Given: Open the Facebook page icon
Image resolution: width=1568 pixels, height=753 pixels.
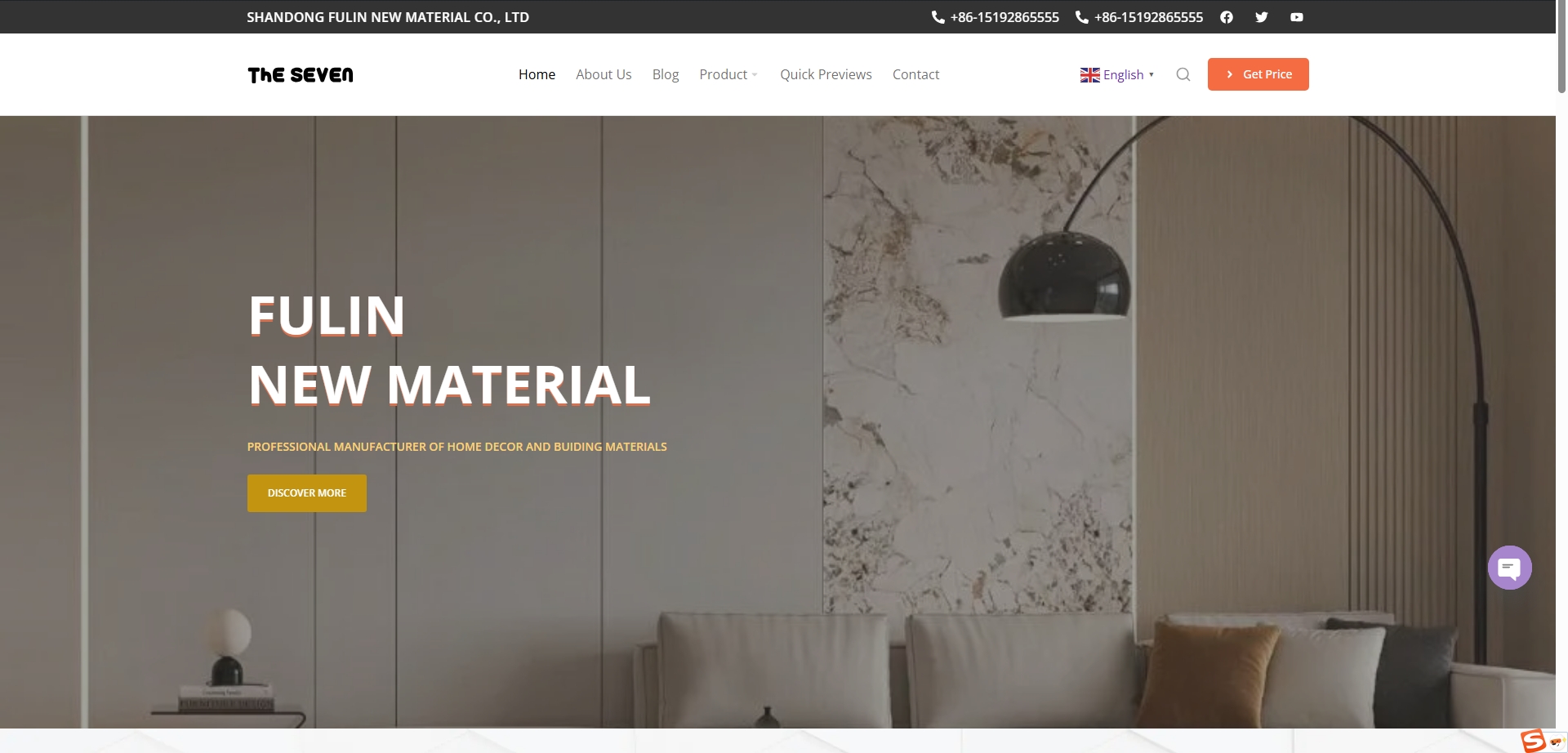Looking at the screenshot, I should coord(1226,17).
